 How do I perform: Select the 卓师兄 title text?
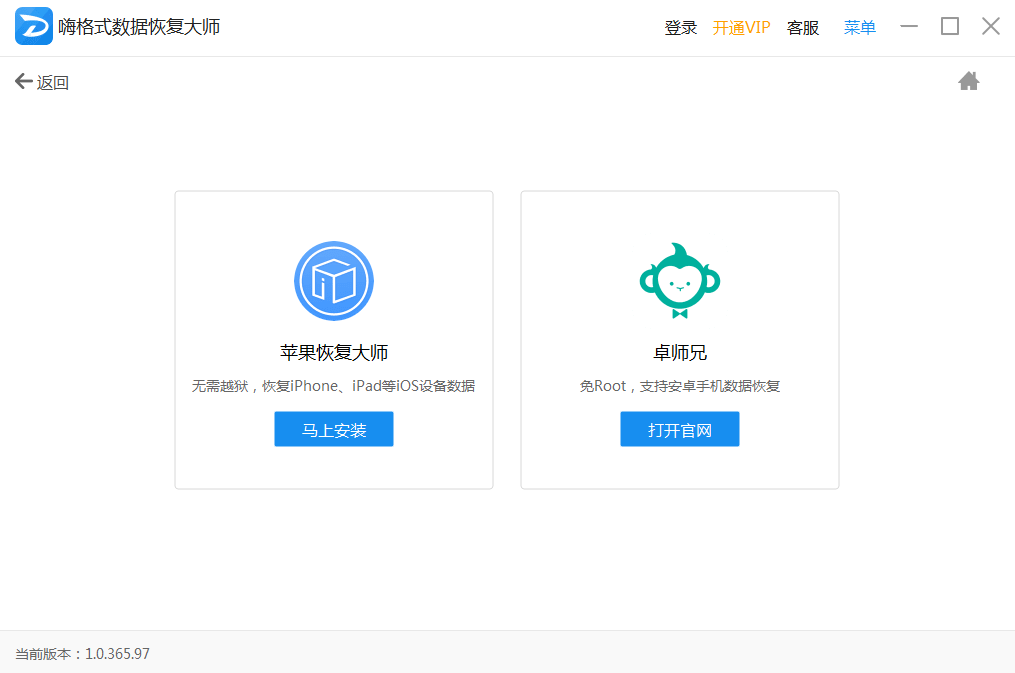coord(680,353)
